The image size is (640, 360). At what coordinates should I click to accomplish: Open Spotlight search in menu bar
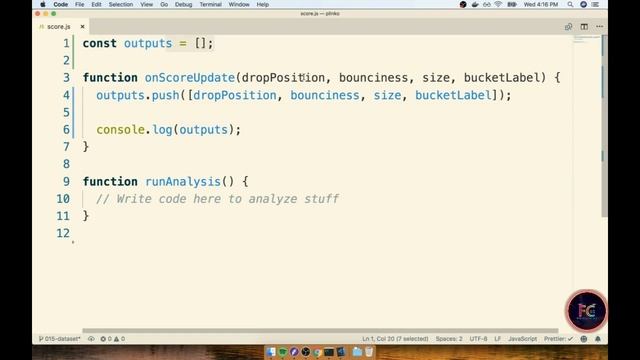click(570, 4)
